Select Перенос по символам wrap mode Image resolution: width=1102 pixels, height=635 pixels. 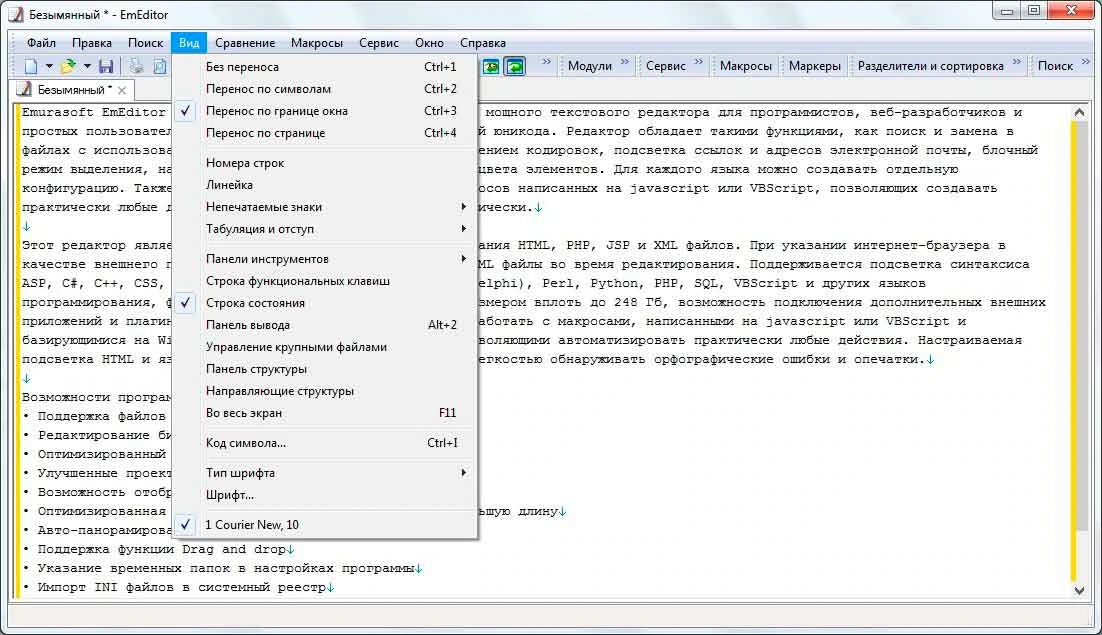point(325,89)
